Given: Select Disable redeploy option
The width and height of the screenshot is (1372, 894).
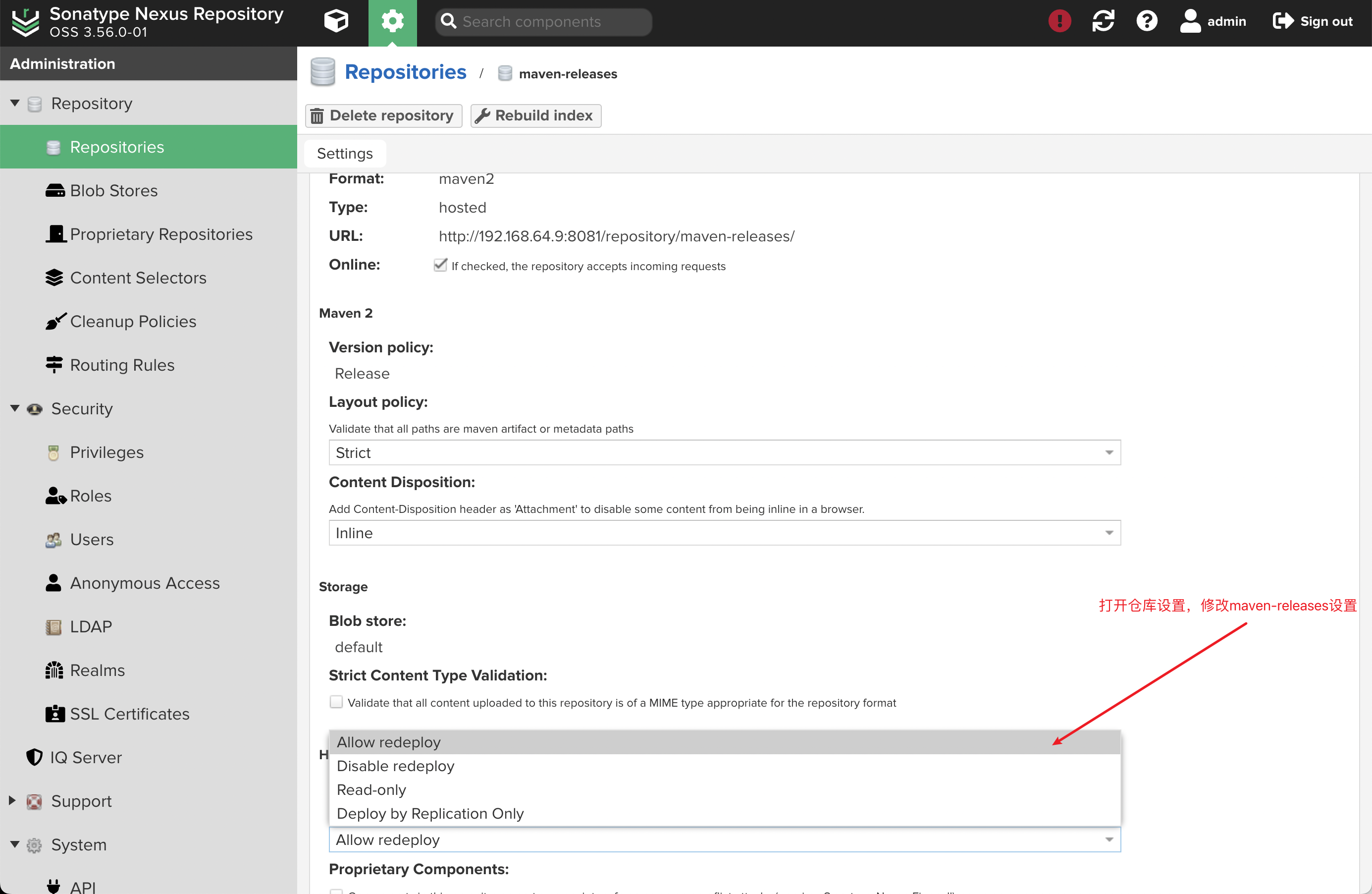Looking at the screenshot, I should tap(725, 766).
